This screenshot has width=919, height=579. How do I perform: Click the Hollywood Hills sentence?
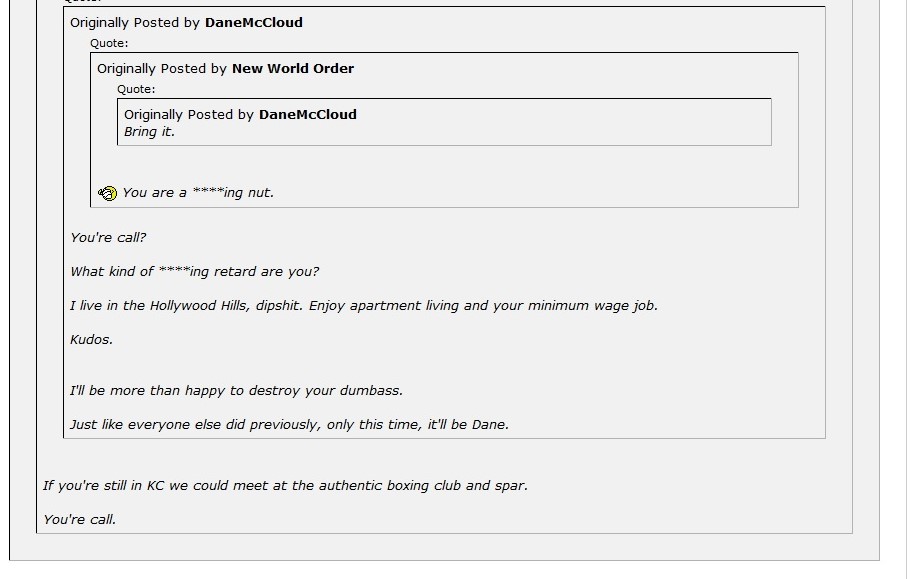click(364, 305)
